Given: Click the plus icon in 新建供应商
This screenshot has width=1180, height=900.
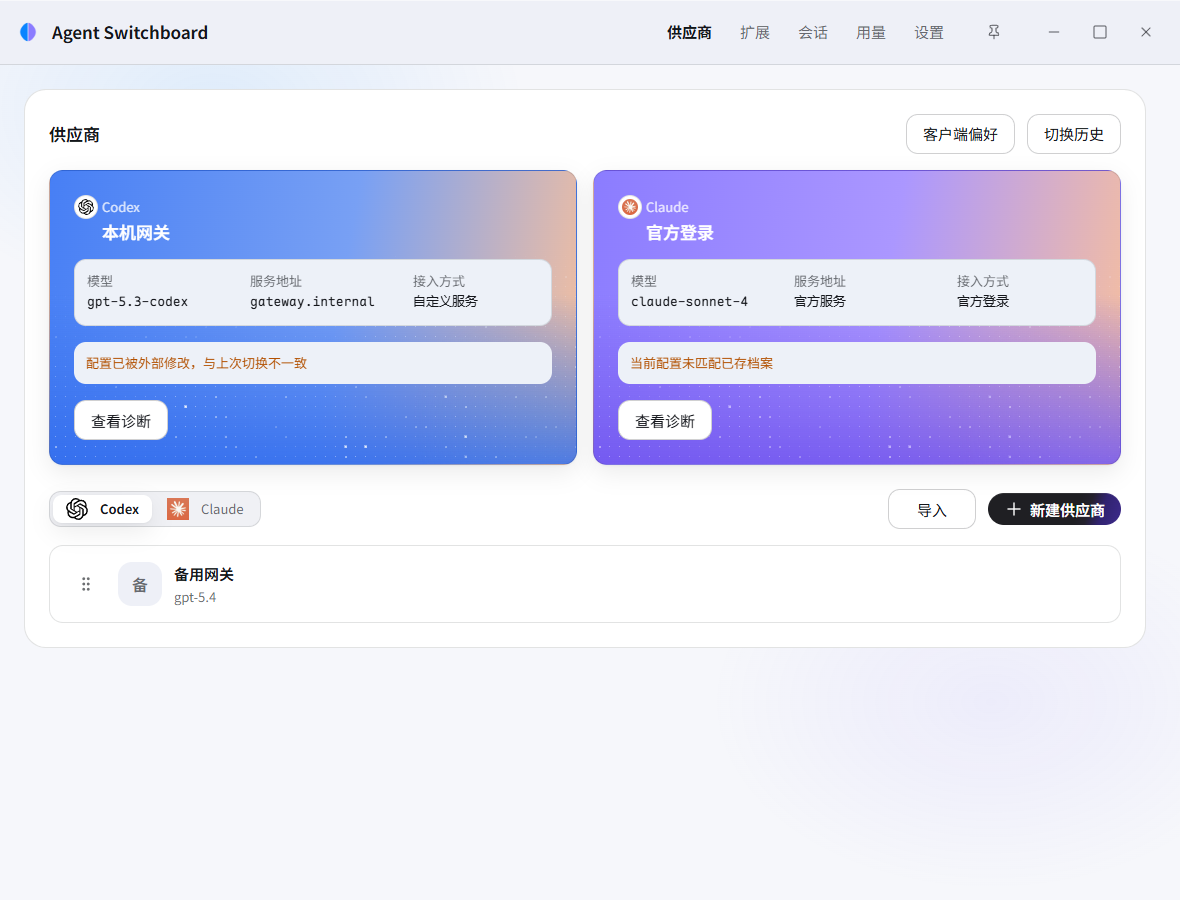Looking at the screenshot, I should (x=1014, y=509).
